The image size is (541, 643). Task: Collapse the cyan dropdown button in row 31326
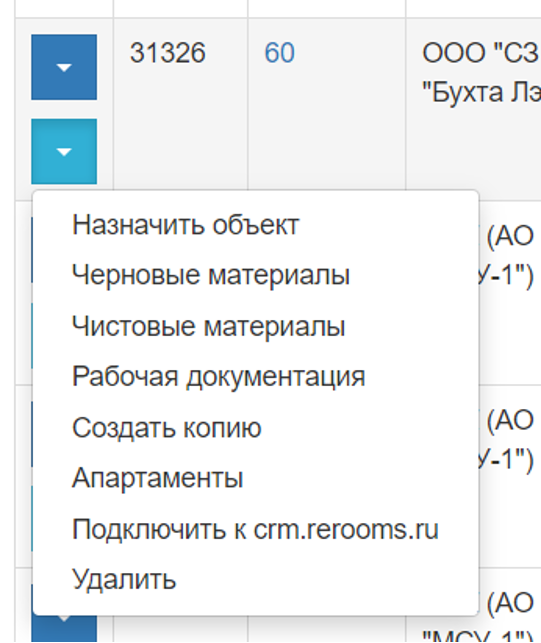click(64, 152)
